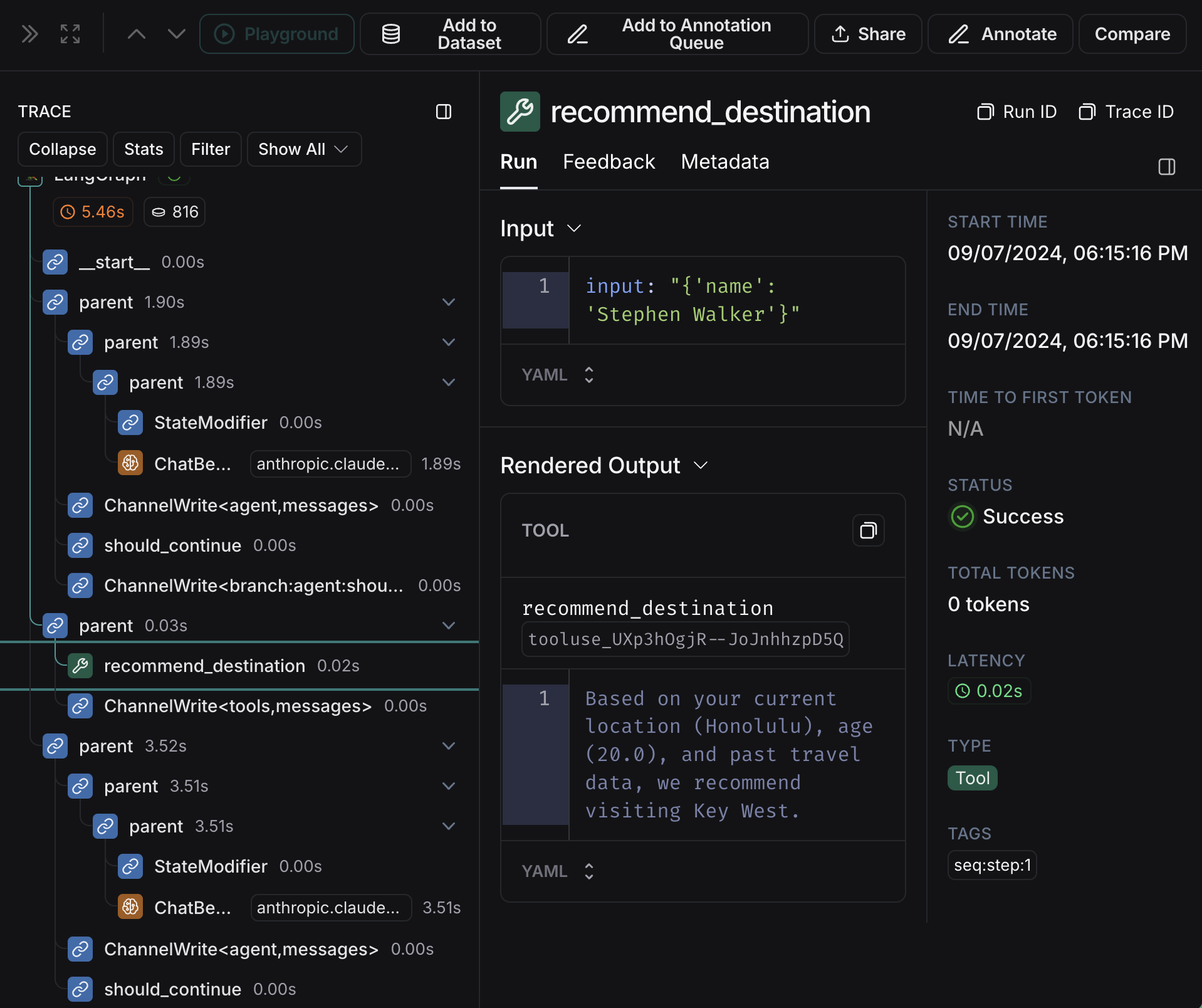Image resolution: width=1202 pixels, height=1008 pixels.
Task: Collapse the parent 3.51s innermost chevron
Action: click(x=449, y=826)
